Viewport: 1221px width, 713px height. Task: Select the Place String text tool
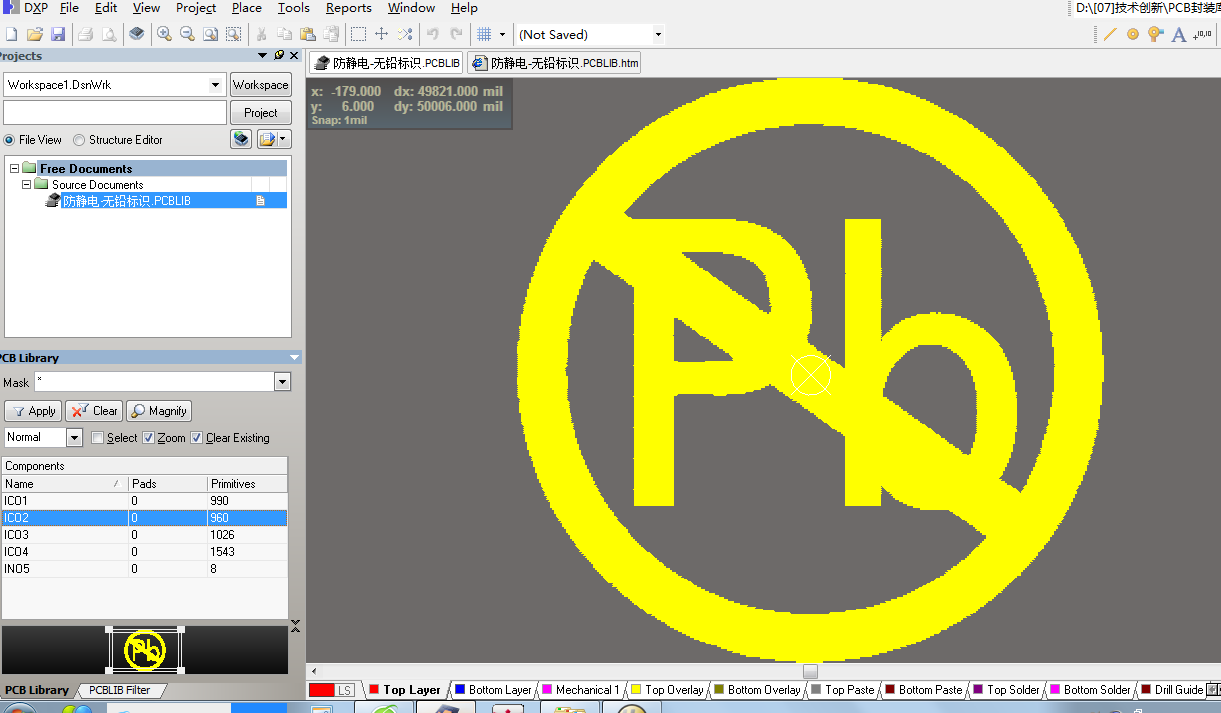coord(1179,34)
